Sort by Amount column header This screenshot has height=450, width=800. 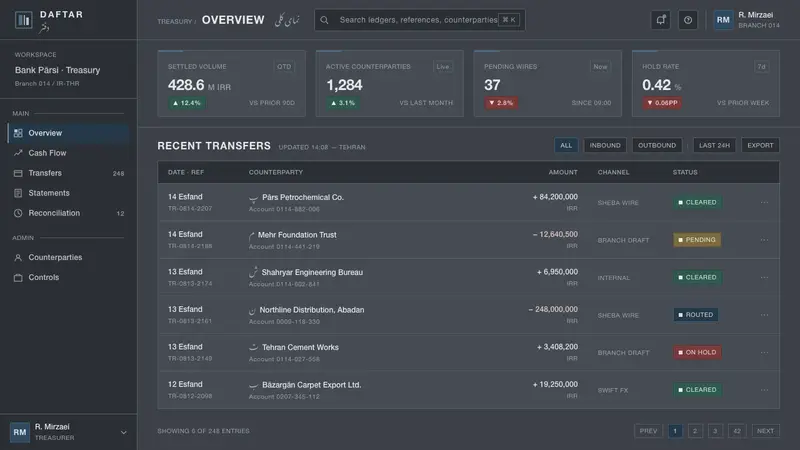563,172
